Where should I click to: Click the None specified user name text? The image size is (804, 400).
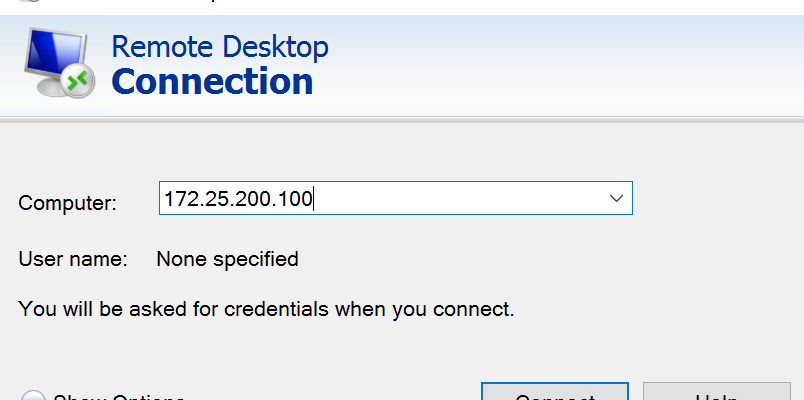coord(227,259)
